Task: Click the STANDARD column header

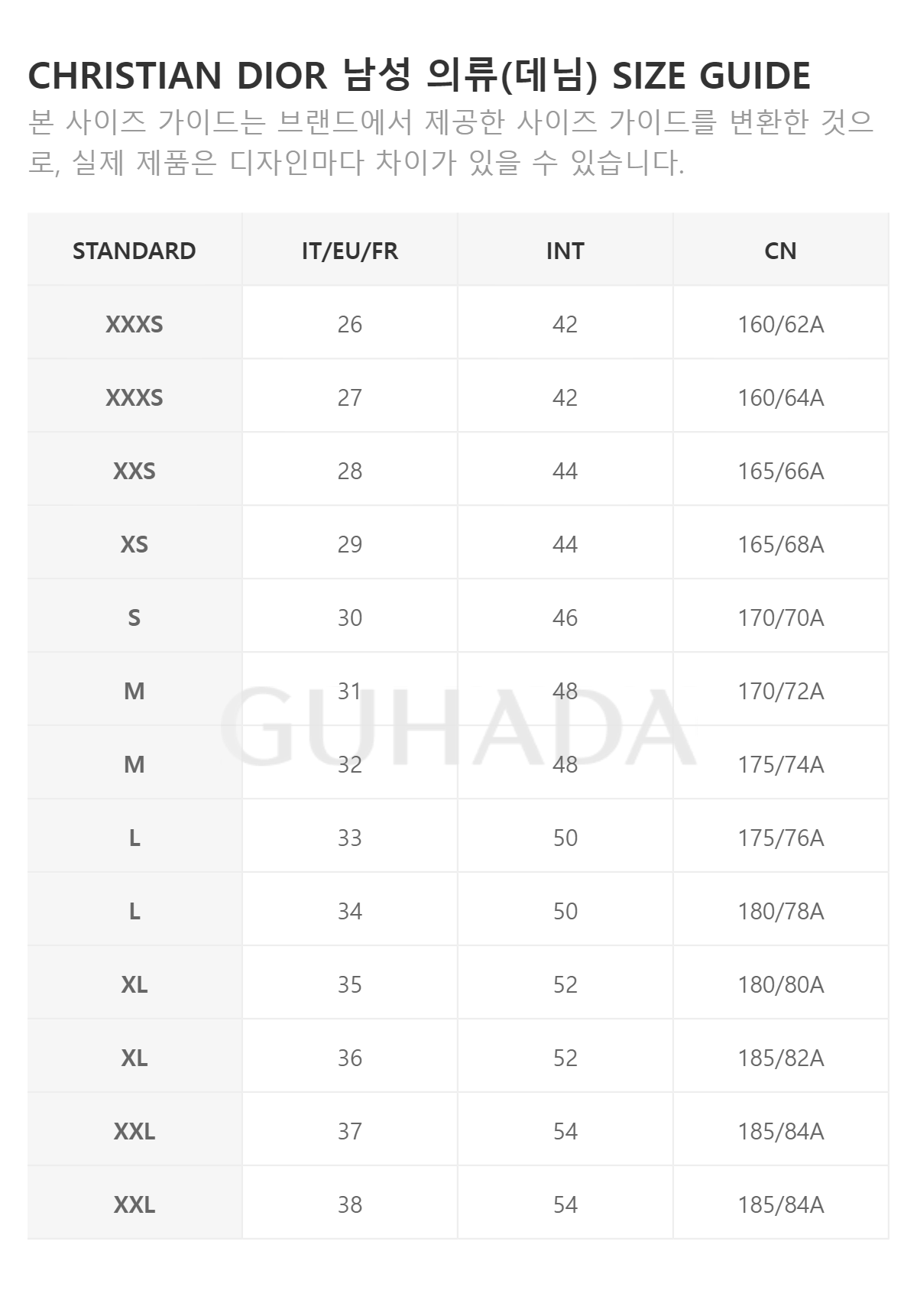Action: (x=134, y=250)
